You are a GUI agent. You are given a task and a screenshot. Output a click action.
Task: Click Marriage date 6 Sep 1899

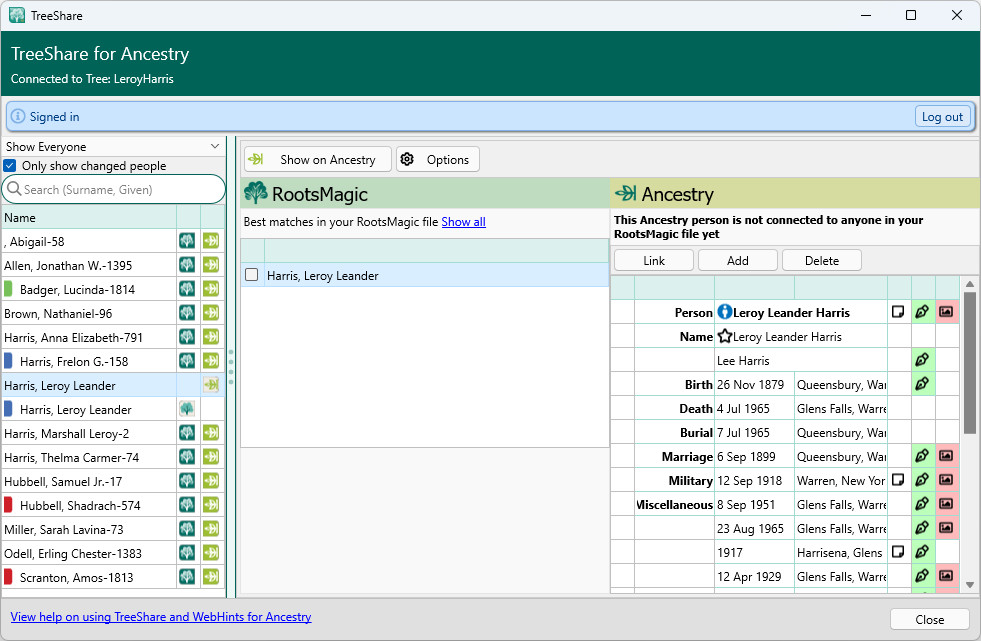coord(746,457)
